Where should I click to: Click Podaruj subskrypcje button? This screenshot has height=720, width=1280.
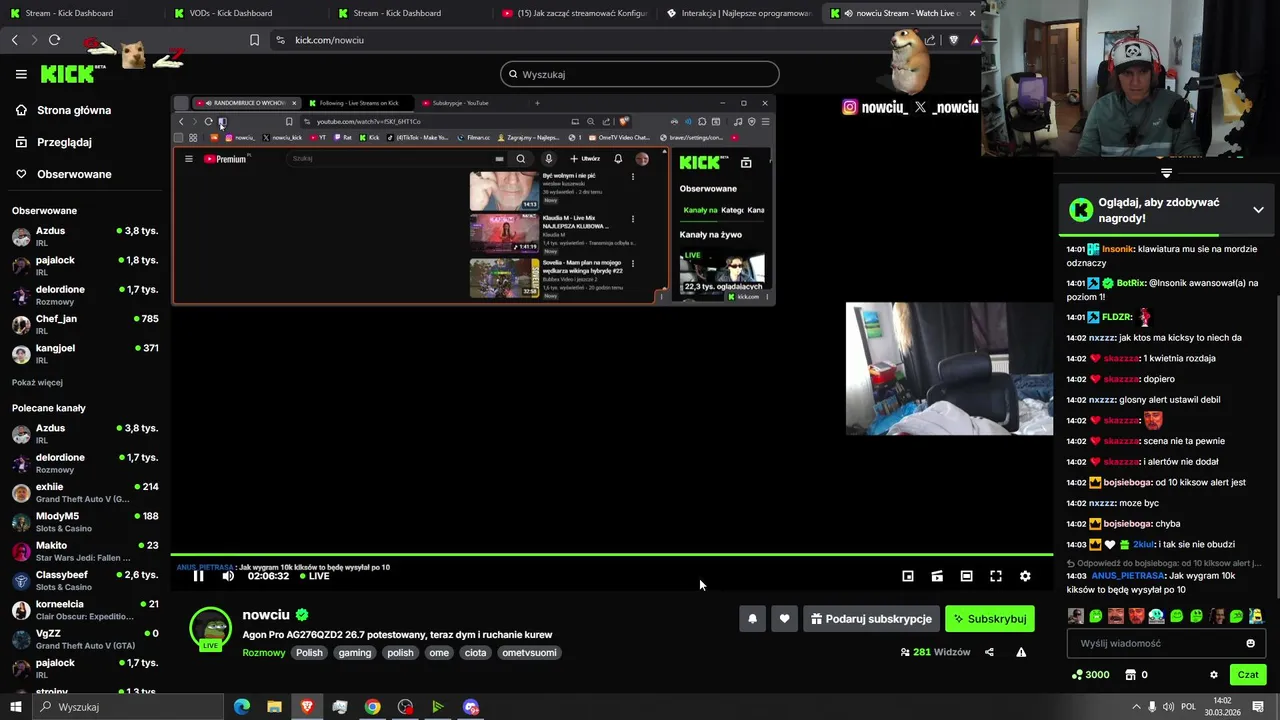[x=871, y=619]
